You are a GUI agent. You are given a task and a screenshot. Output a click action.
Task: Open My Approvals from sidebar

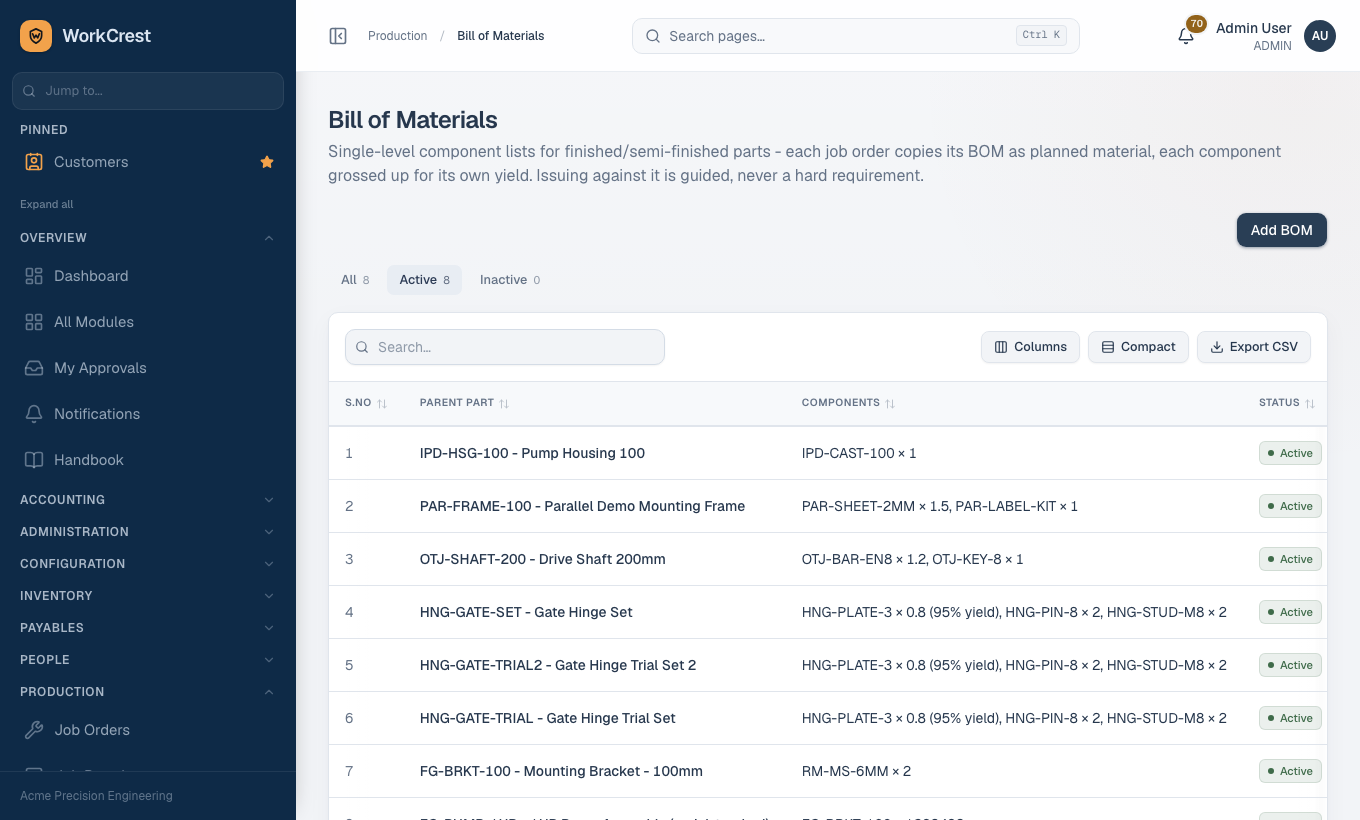click(x=148, y=368)
